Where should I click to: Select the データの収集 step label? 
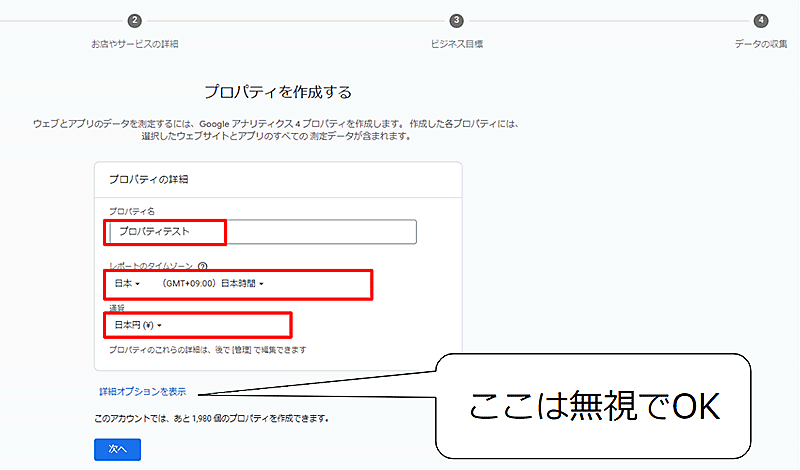[x=765, y=44]
